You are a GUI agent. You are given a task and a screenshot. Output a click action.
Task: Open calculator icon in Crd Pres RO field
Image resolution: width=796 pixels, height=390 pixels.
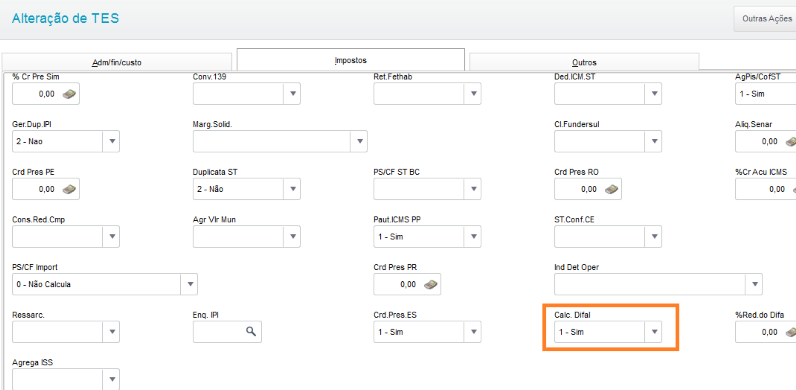(611, 189)
